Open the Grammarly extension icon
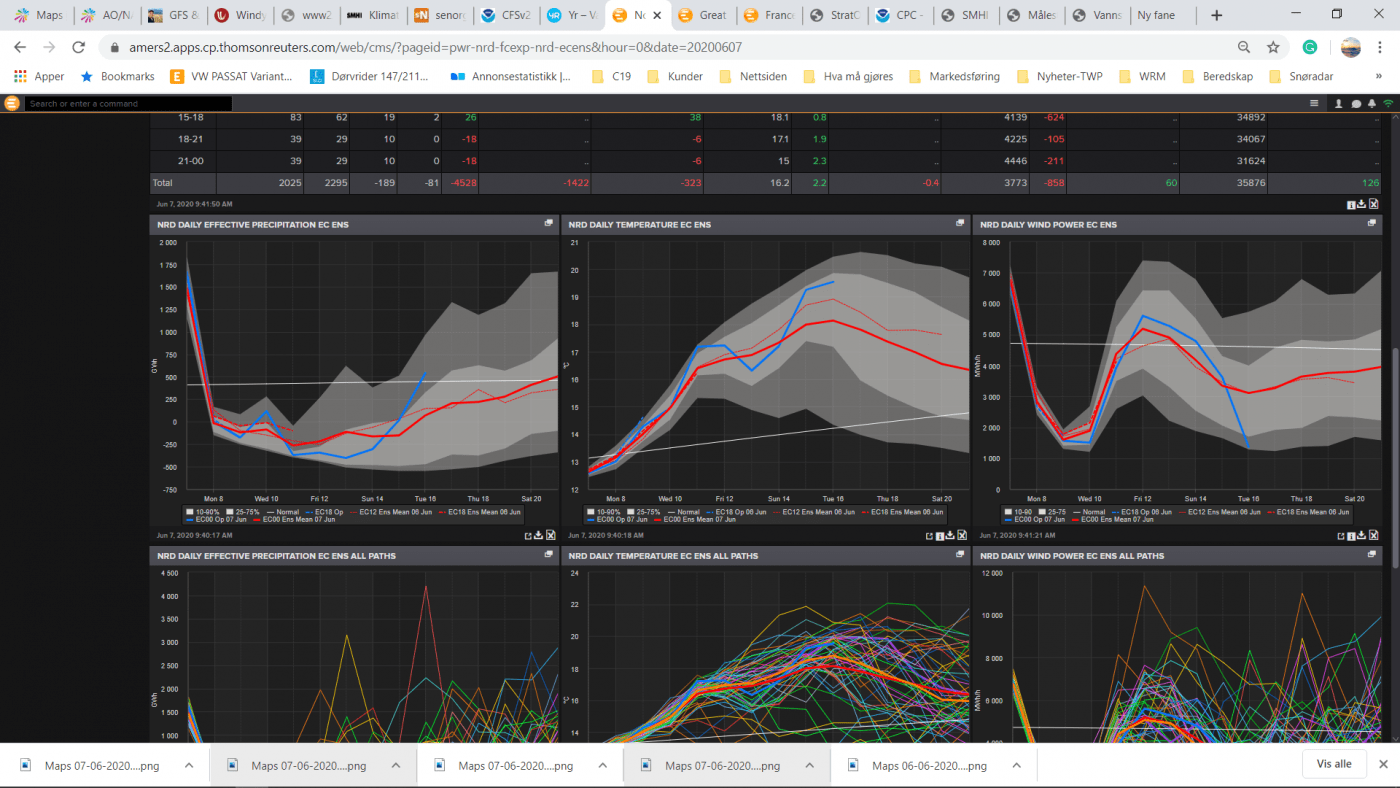Viewport: 1400px width, 788px height. coord(1310,47)
